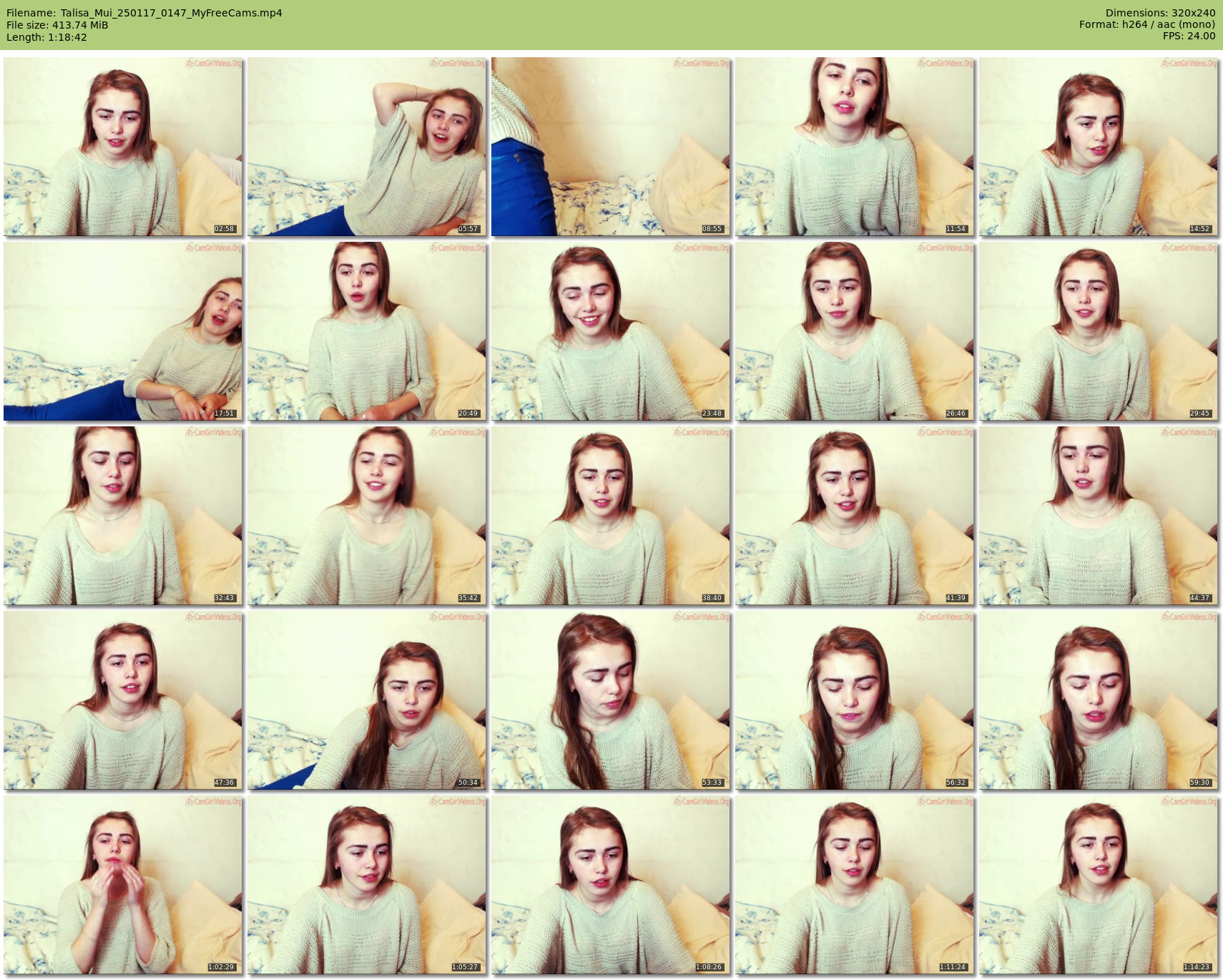The height and width of the screenshot is (980, 1223).
Task: Select the "Dimensions: 320x240" text
Action: point(1160,13)
